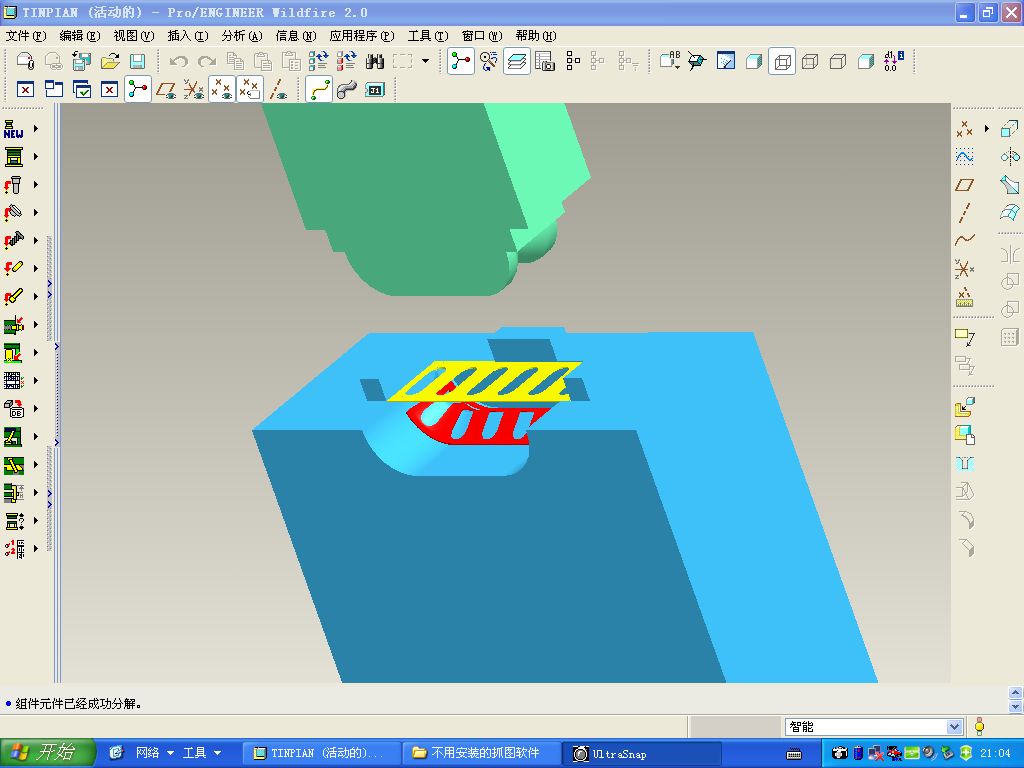Screen dimensions: 1024x768
Task: Select the Hidden Line display icon
Action: pyautogui.click(x=810, y=61)
